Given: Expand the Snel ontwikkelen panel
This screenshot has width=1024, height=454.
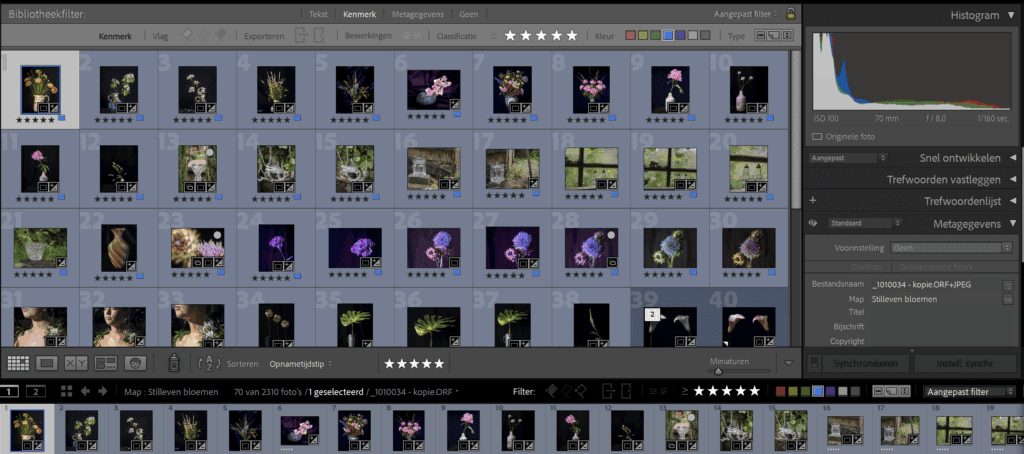Looking at the screenshot, I should click(x=1012, y=158).
